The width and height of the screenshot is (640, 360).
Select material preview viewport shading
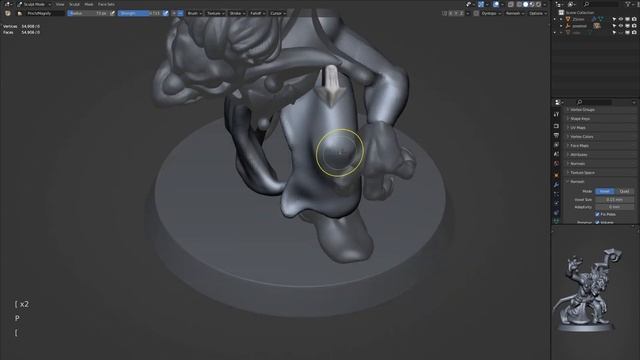pyautogui.click(x=532, y=4)
